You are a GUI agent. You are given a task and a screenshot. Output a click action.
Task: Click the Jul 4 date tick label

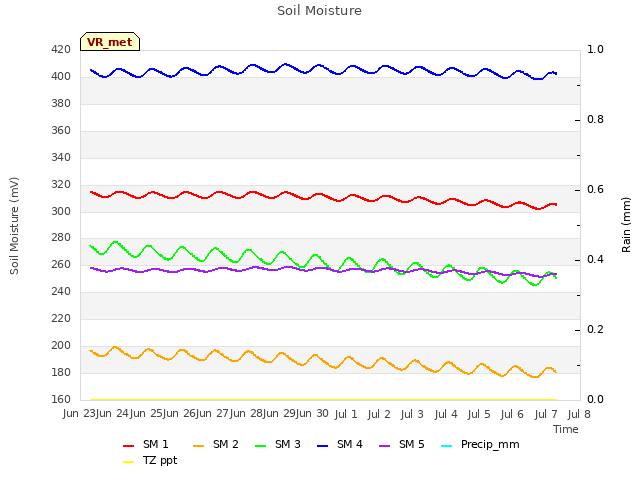pos(446,414)
